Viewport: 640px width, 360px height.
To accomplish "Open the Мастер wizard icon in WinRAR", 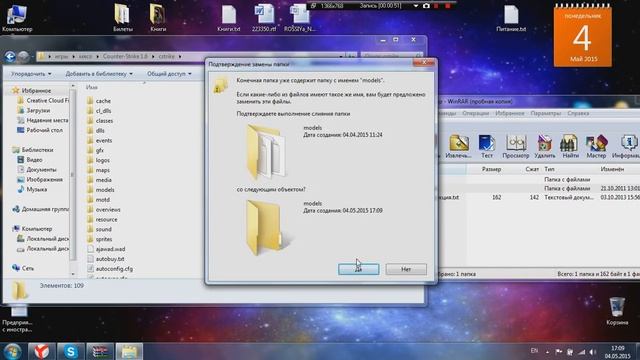I will point(596,147).
